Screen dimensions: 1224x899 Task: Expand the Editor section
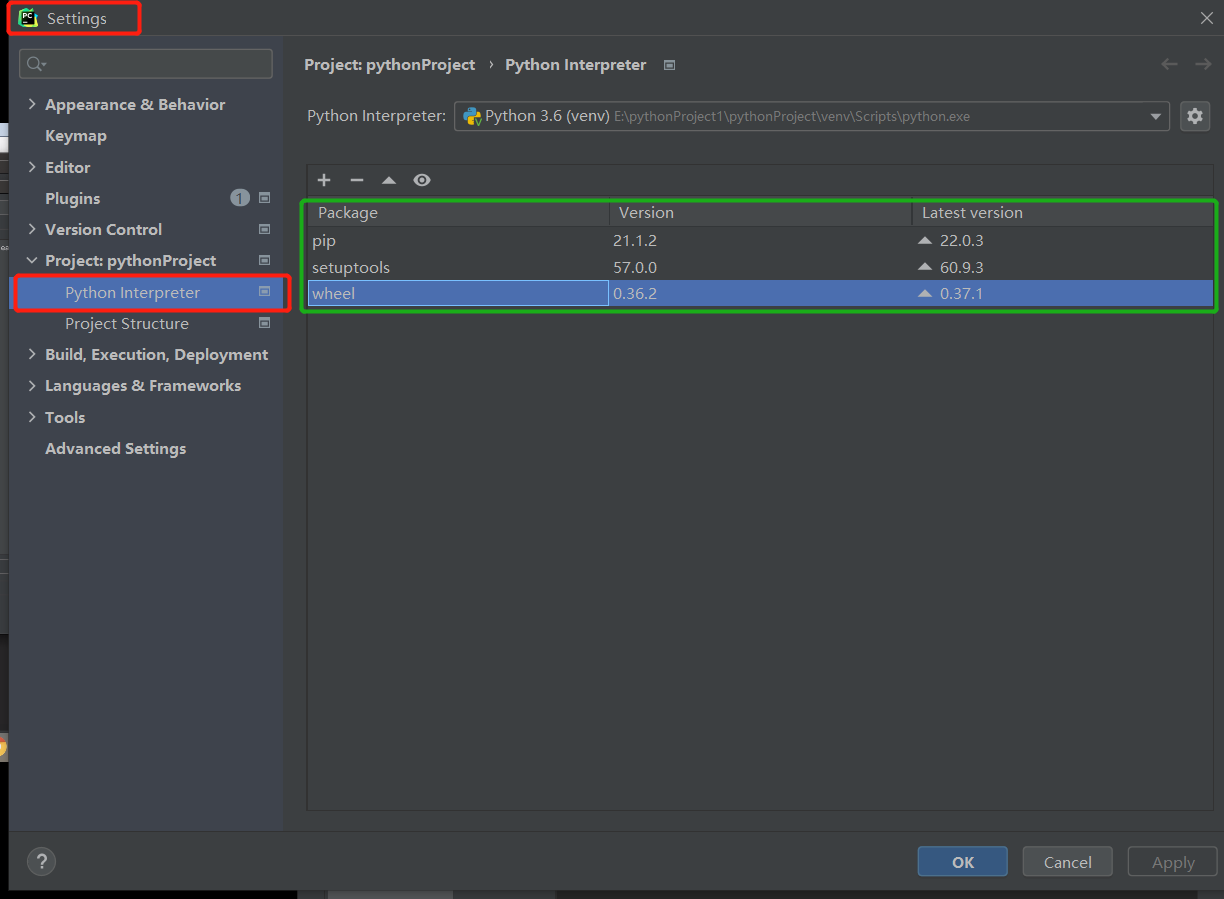(32, 167)
